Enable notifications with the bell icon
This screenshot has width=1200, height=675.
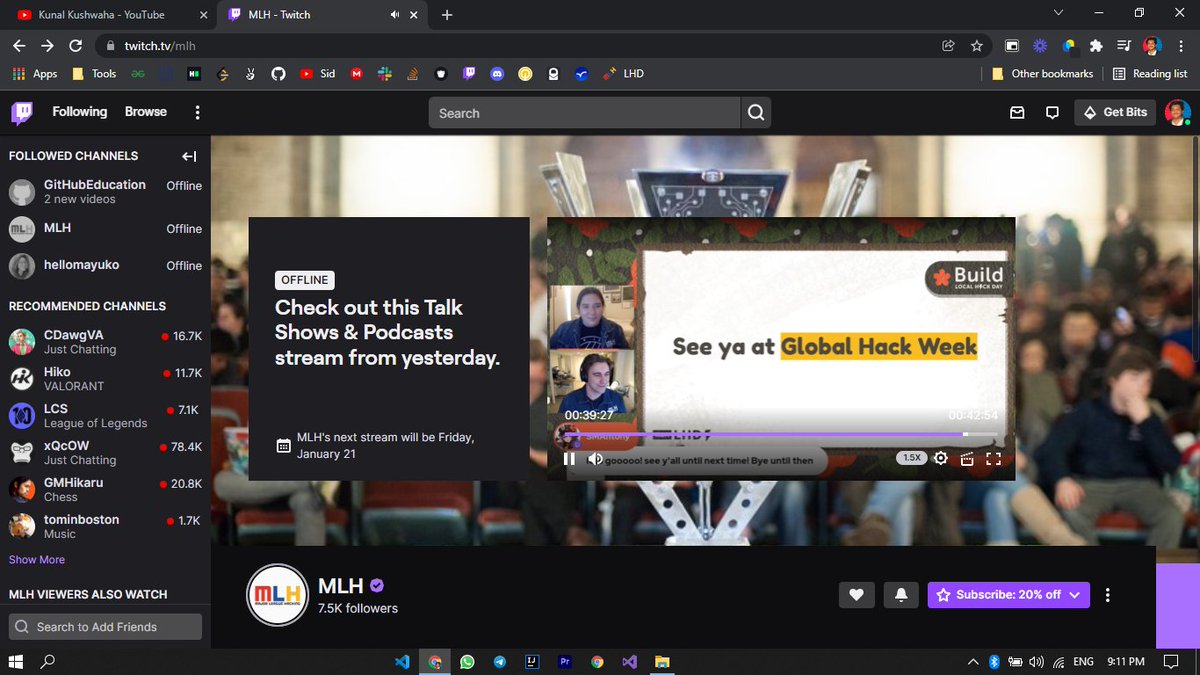pyautogui.click(x=899, y=594)
